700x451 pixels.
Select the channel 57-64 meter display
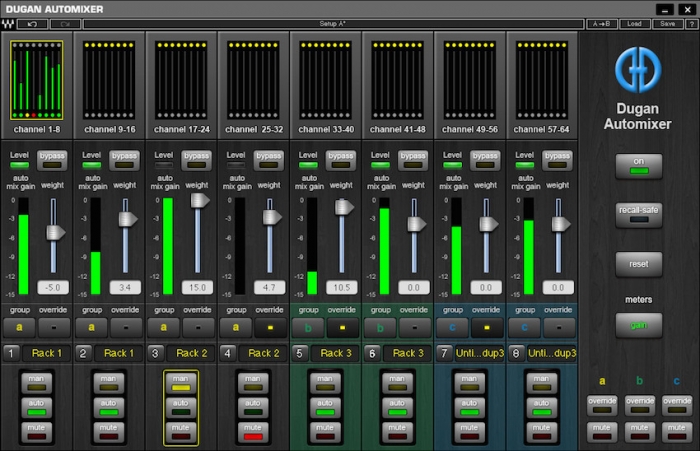542,80
